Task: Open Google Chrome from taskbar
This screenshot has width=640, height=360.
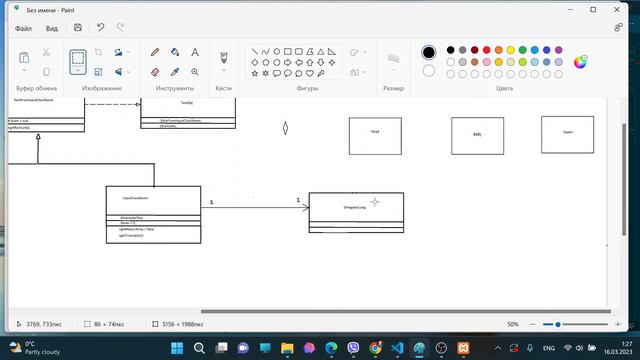Action: pyautogui.click(x=375, y=348)
